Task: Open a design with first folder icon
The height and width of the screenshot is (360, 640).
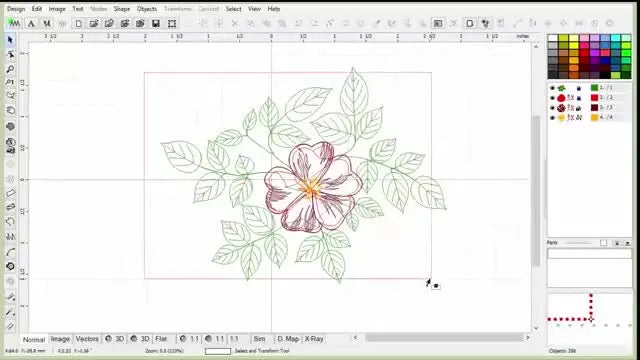Action: (x=94, y=24)
